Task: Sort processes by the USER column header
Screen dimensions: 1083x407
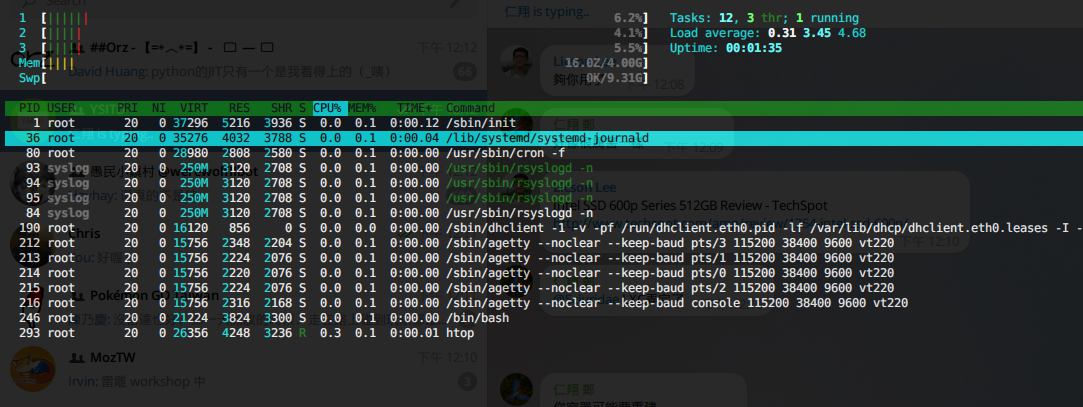Action: [x=61, y=108]
